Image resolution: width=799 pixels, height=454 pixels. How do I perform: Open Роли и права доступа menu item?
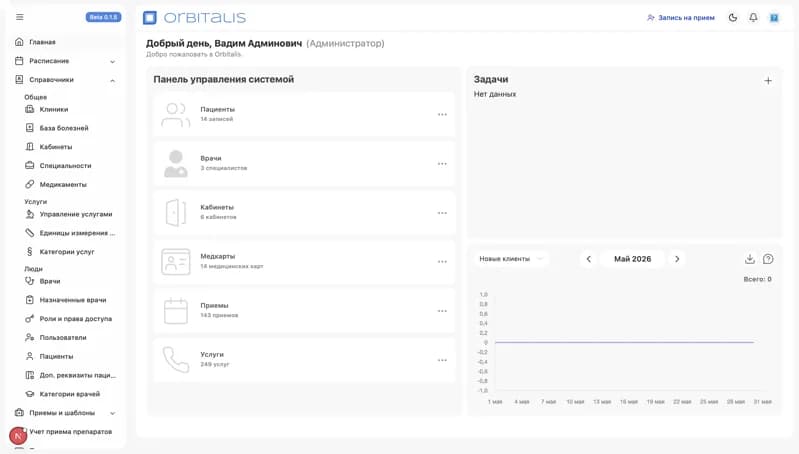[75, 319]
